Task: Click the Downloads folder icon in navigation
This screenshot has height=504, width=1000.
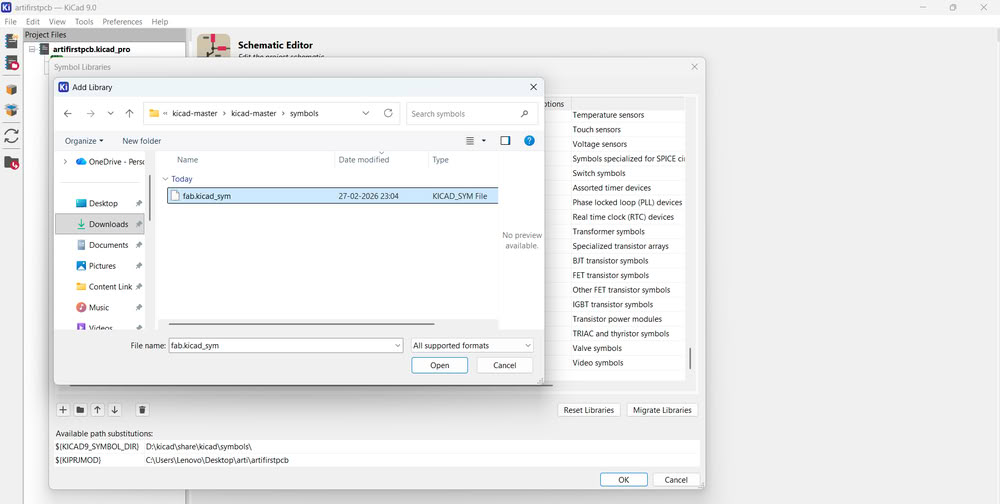Action: click(x=81, y=224)
